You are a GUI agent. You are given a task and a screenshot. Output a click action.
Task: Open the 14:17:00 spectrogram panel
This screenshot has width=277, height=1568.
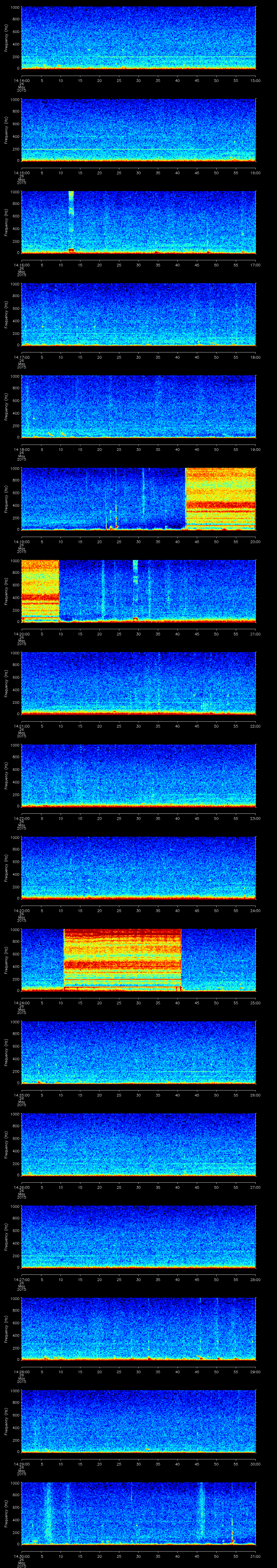pos(138,315)
